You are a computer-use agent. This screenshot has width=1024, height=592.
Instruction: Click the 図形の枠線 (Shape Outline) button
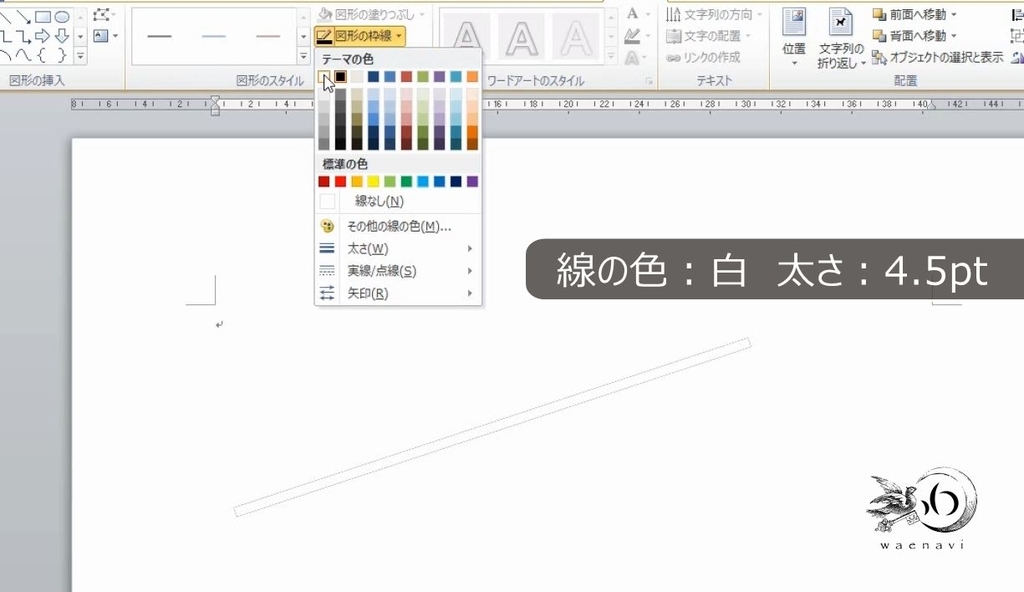click(x=362, y=35)
